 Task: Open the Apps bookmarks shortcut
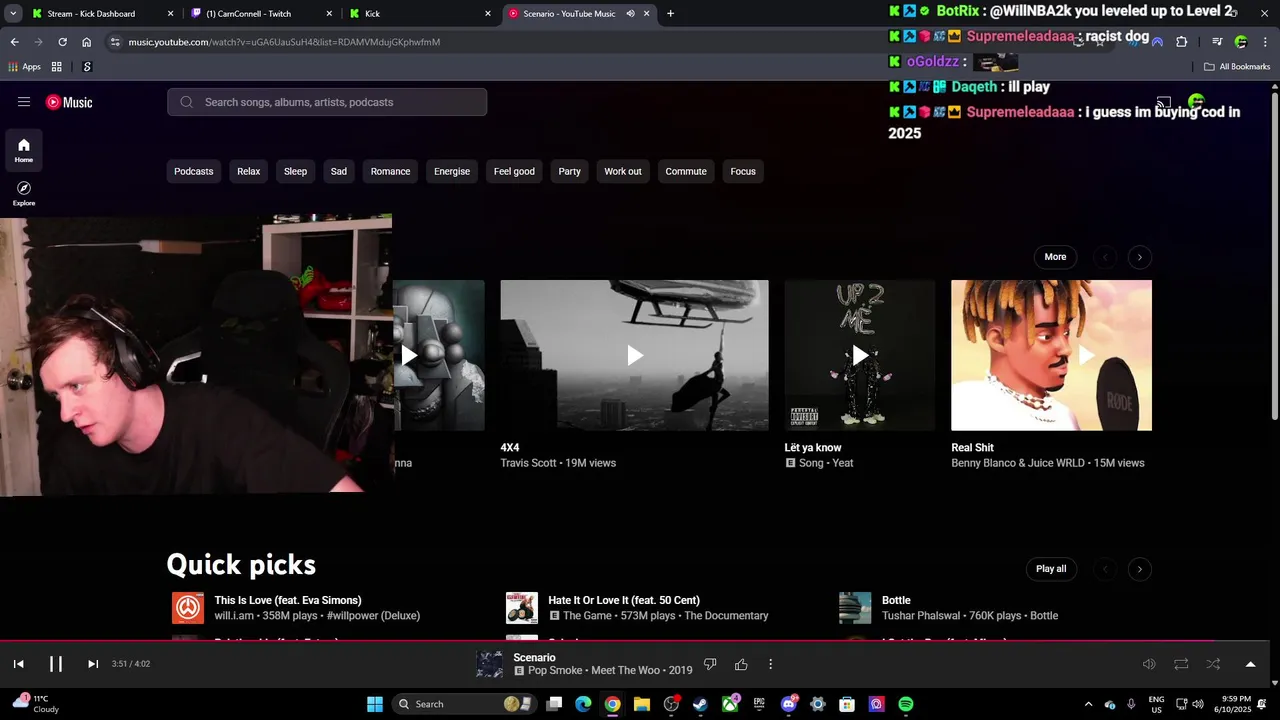[25, 67]
